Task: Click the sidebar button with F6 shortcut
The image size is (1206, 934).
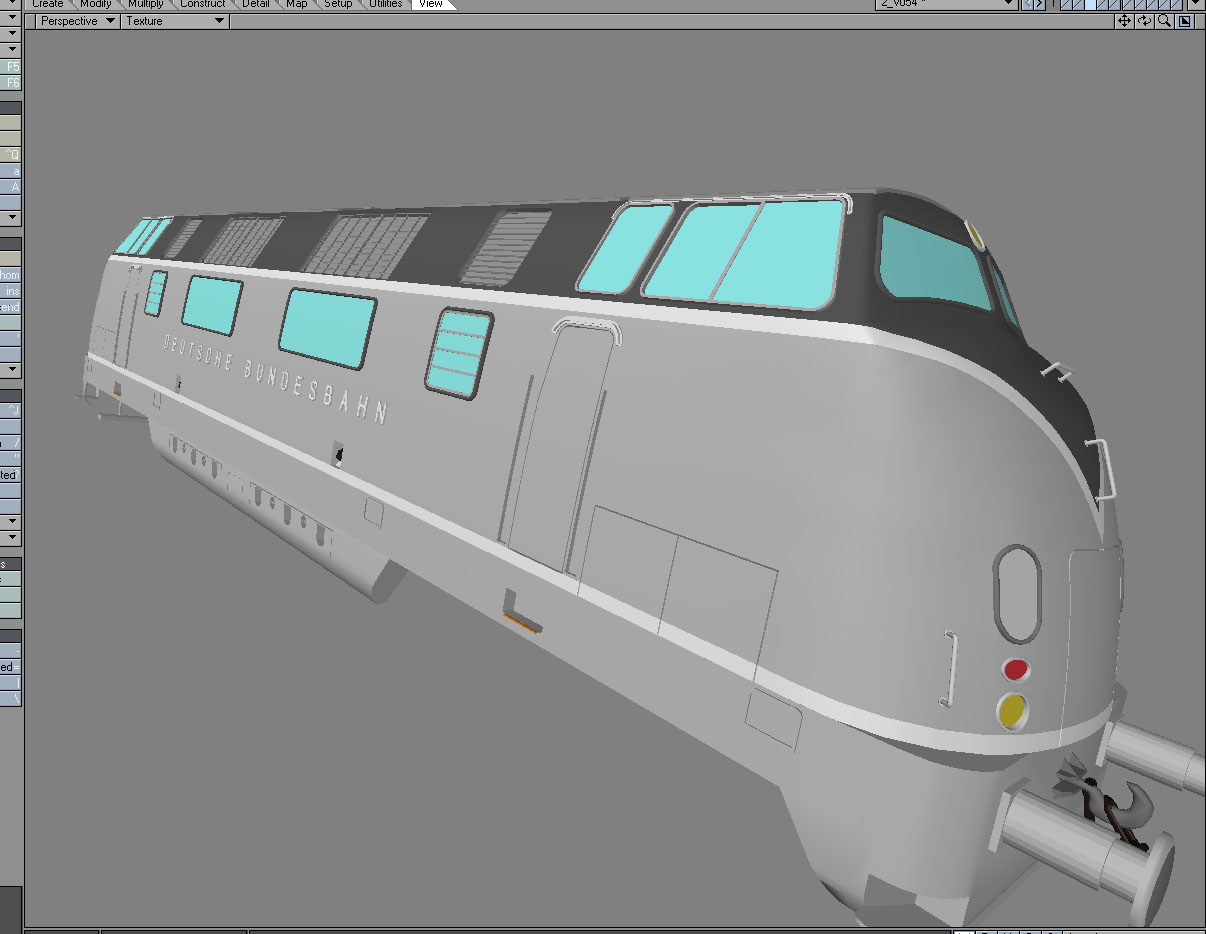Action: point(11,82)
